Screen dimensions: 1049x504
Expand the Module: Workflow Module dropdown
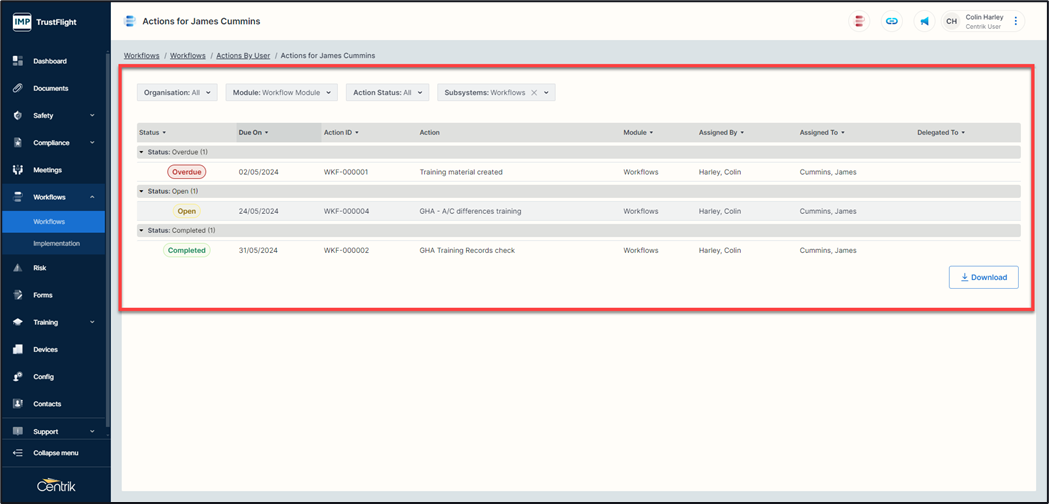click(x=281, y=93)
